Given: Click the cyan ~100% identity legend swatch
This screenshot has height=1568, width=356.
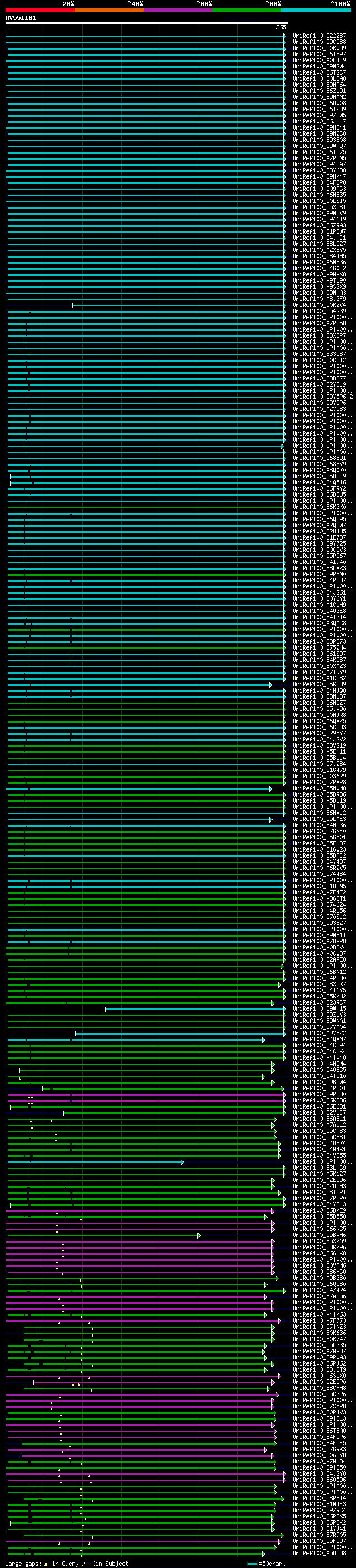Looking at the screenshot, I should coord(316,10).
